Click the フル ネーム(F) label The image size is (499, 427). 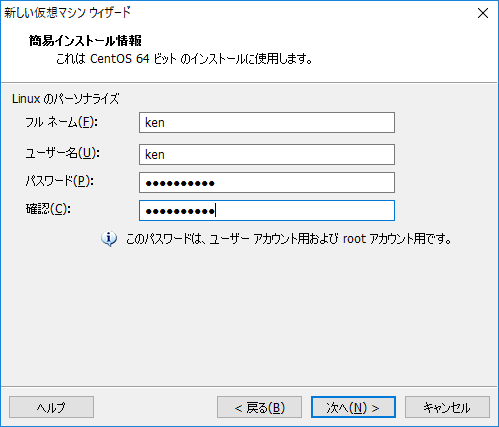click(62, 122)
